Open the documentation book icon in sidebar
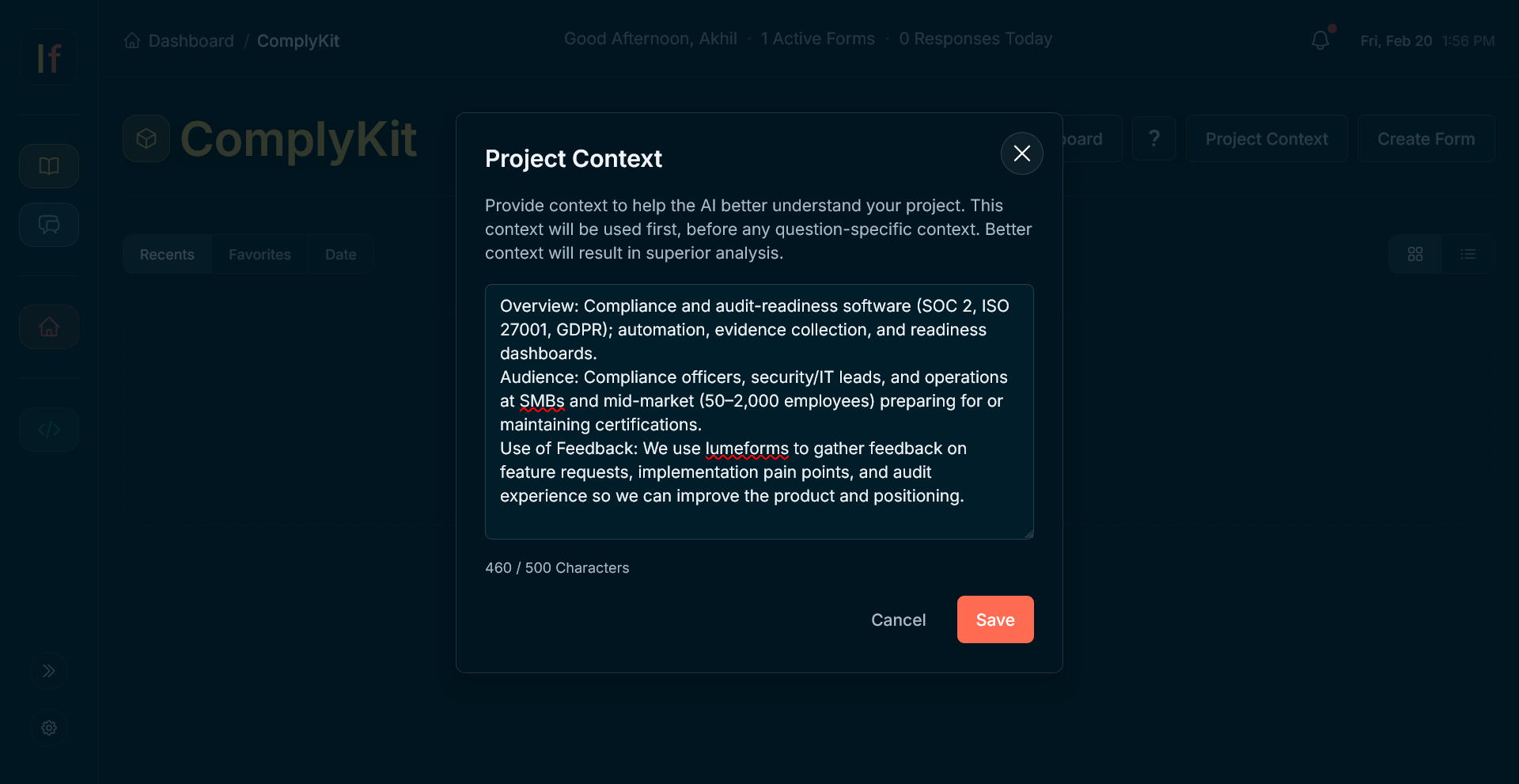 pyautogui.click(x=48, y=166)
